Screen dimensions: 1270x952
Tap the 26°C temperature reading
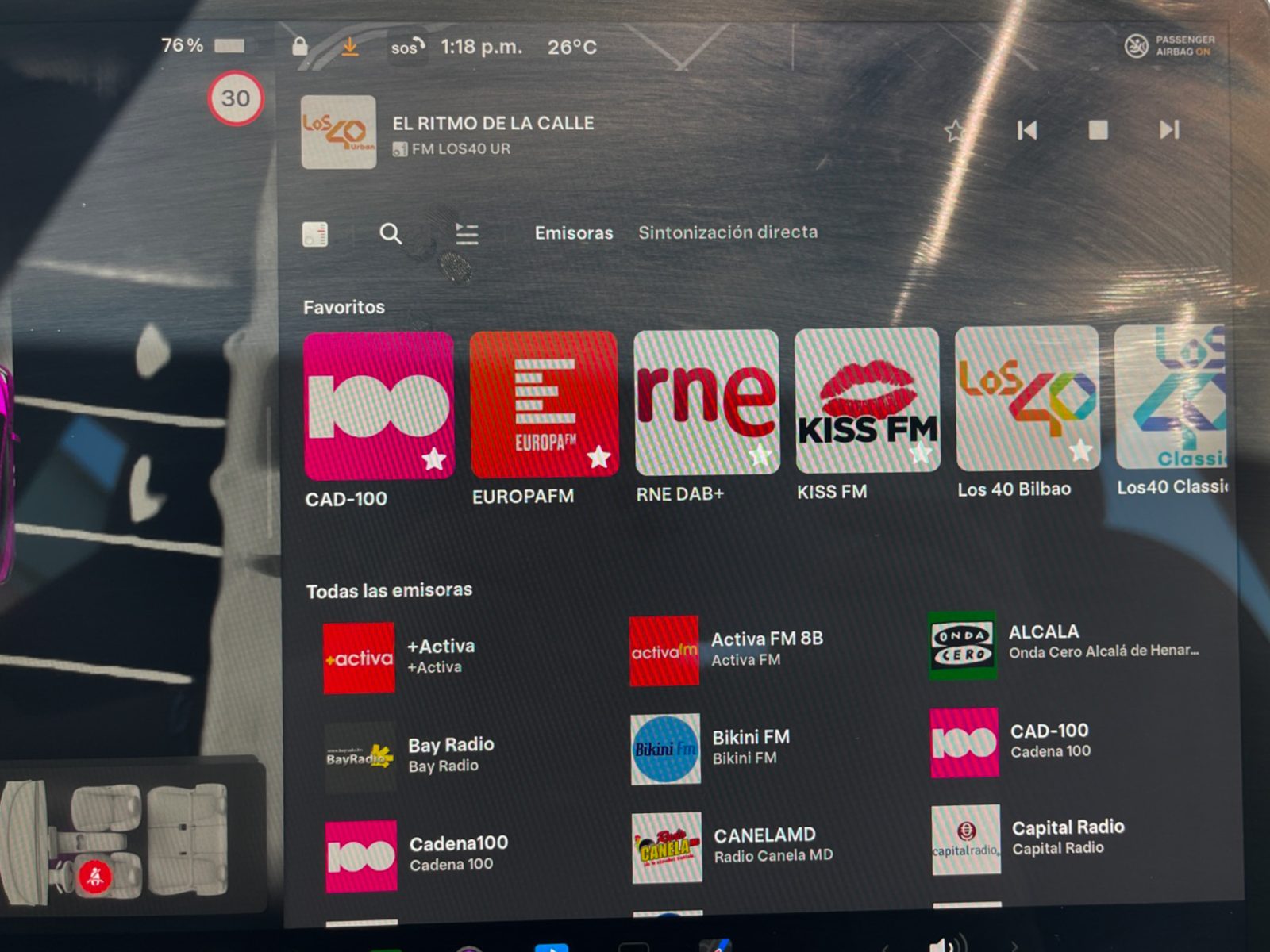click(x=572, y=48)
